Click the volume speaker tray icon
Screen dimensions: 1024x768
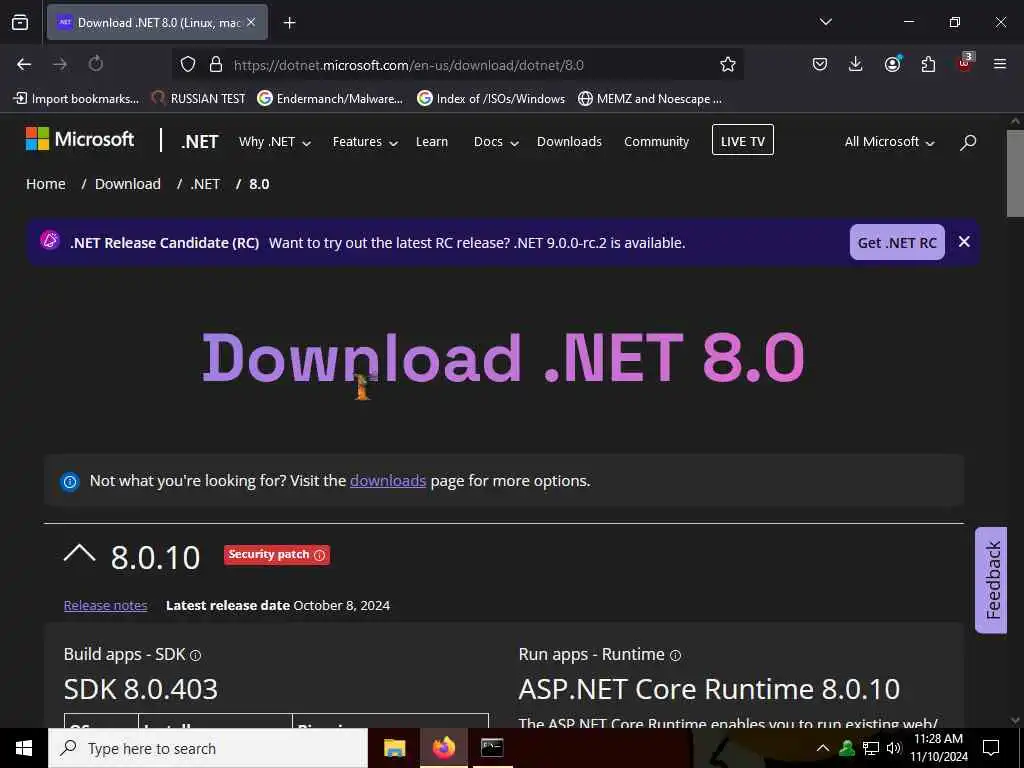tap(893, 748)
